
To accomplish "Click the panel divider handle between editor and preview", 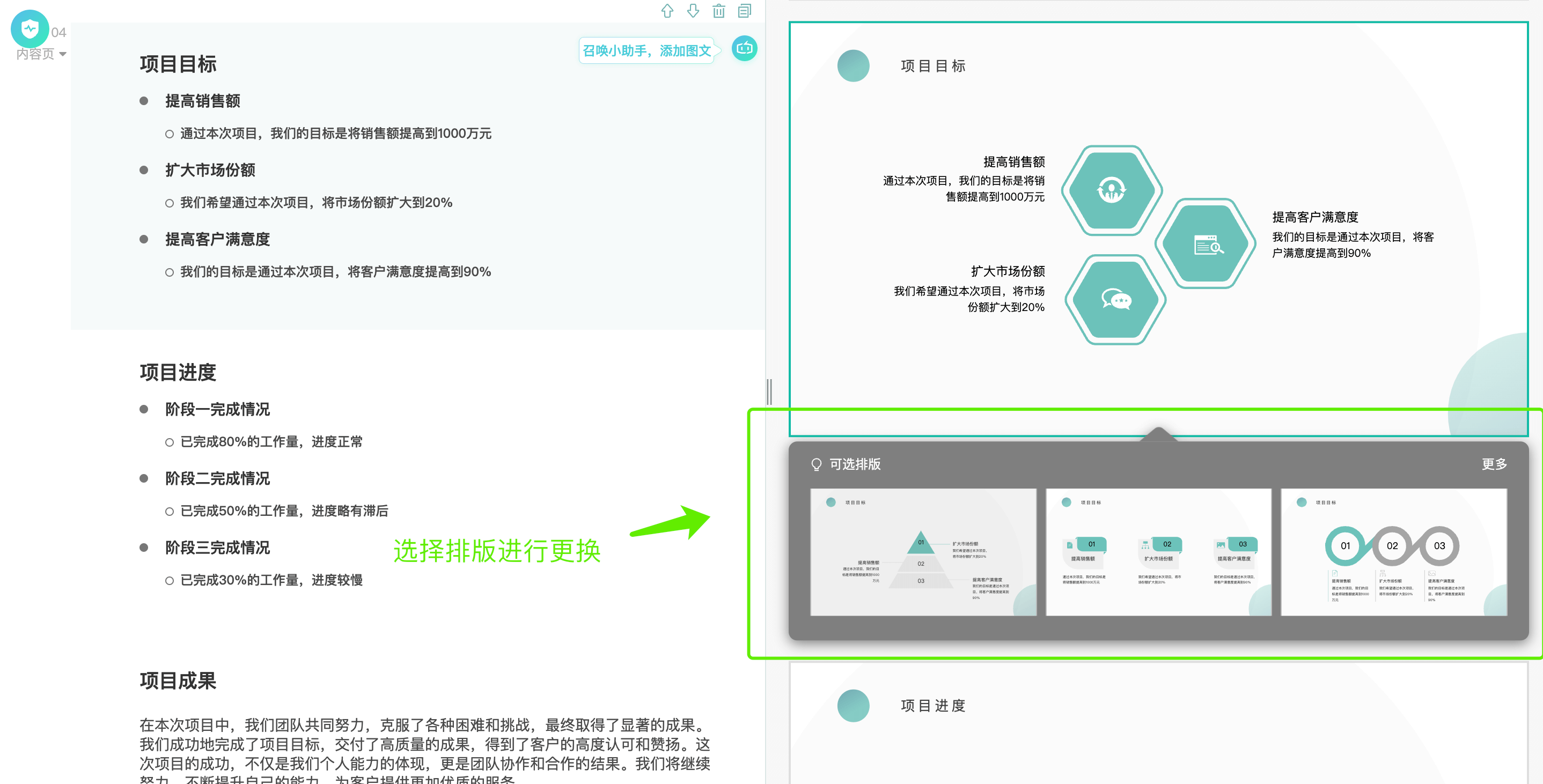I will pos(769,393).
